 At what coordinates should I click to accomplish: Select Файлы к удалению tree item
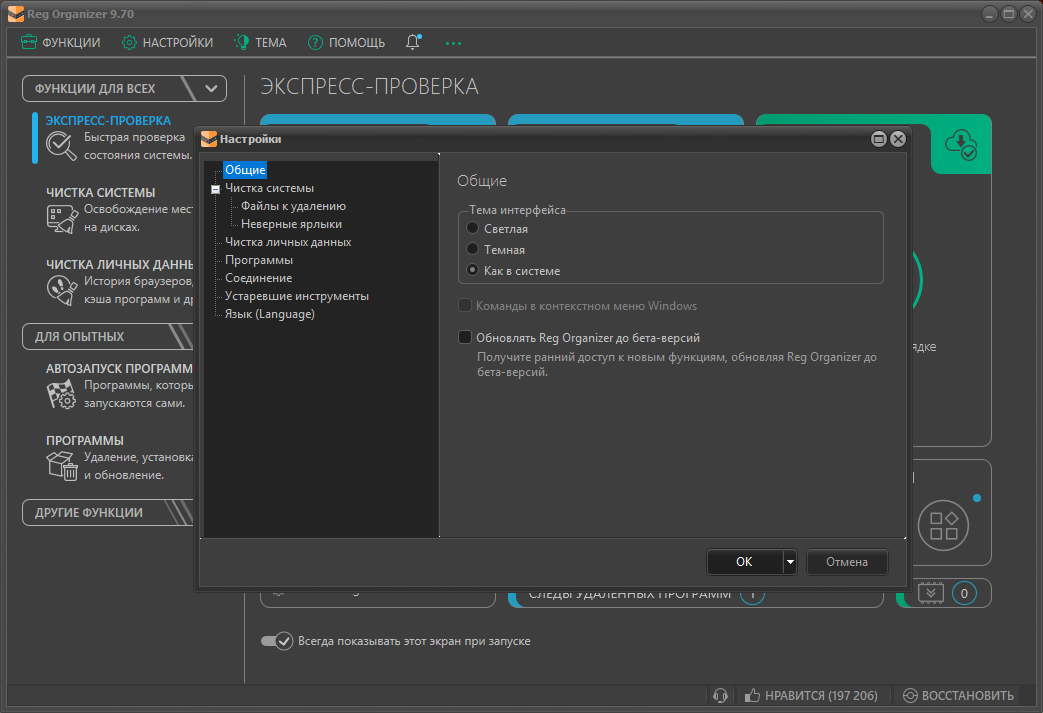click(x=293, y=206)
